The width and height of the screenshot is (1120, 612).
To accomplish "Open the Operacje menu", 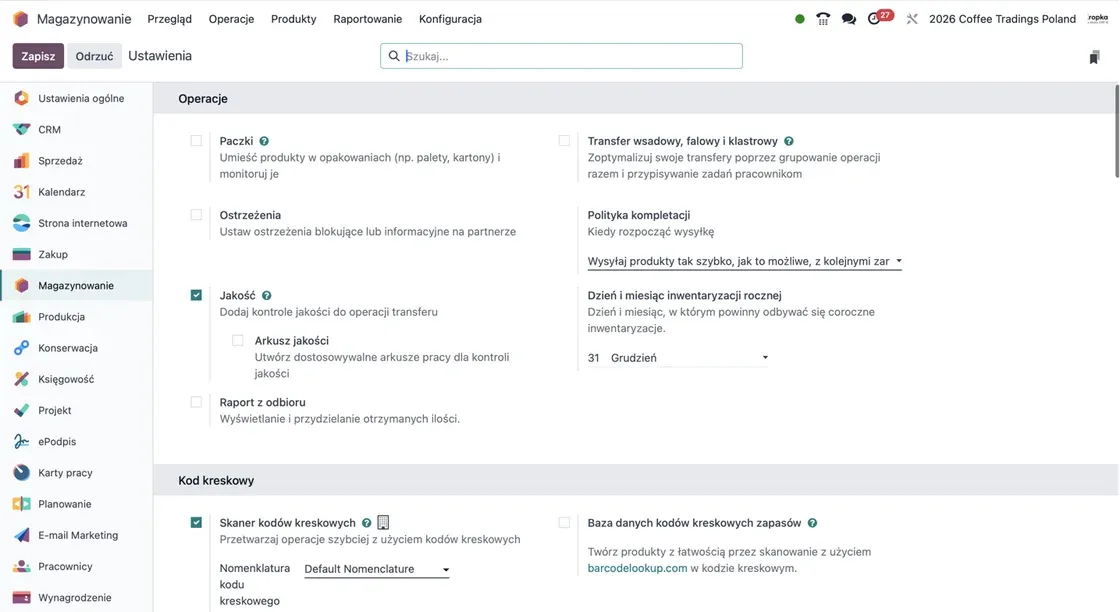I will tap(231, 19).
